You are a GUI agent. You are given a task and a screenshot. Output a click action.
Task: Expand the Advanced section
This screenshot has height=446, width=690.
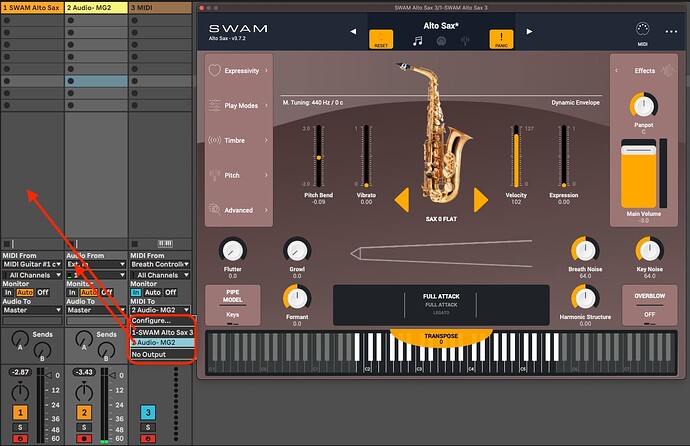click(239, 210)
